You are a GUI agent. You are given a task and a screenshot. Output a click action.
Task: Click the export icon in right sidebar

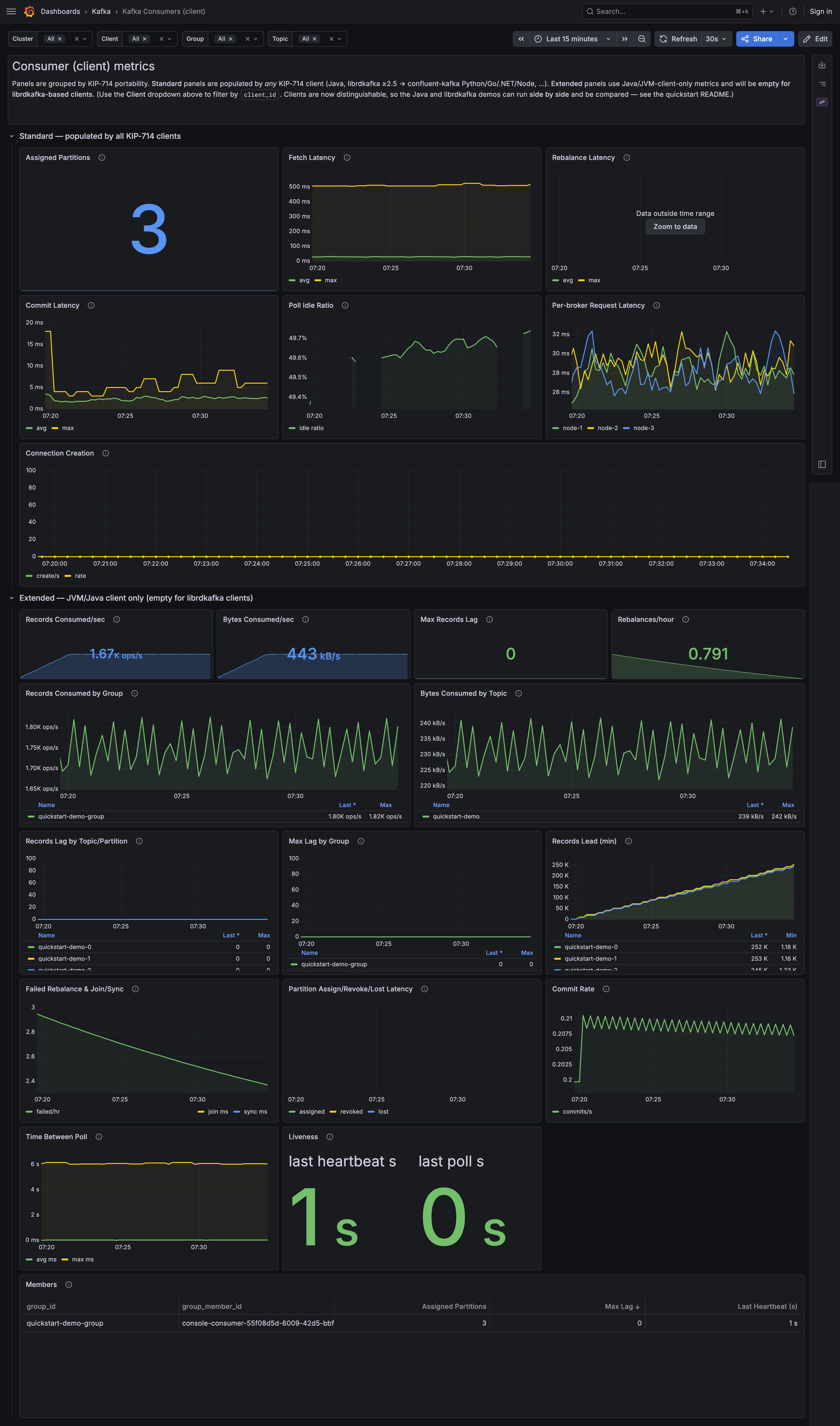pyautogui.click(x=822, y=65)
